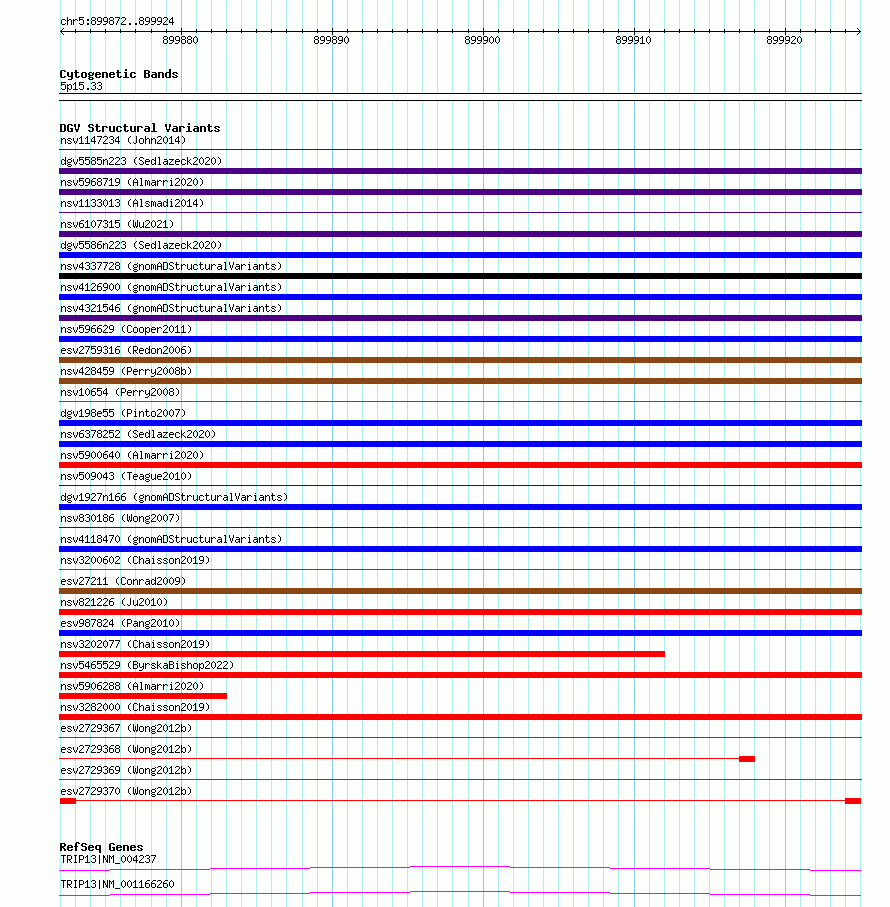This screenshot has width=890, height=907.
Task: Click the black bar under nsv4337728
Action: tap(460, 276)
